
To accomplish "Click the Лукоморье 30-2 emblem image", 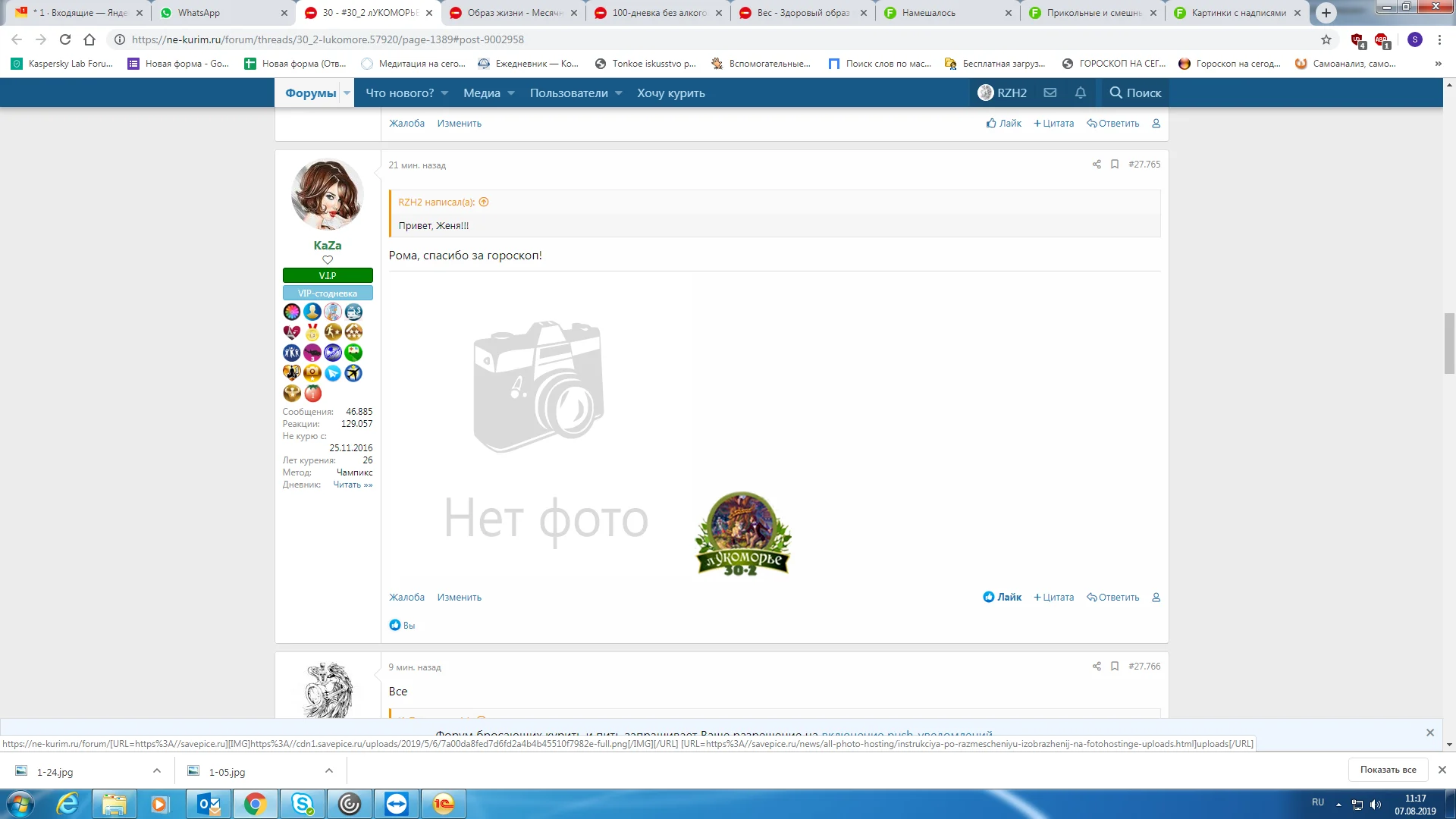I will [742, 532].
